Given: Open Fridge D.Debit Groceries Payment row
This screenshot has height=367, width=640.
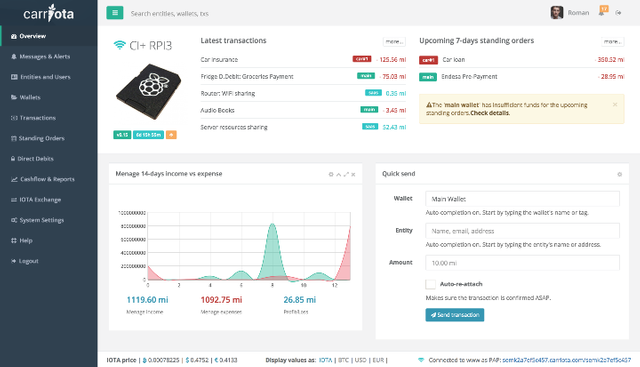Looking at the screenshot, I should click(303, 76).
